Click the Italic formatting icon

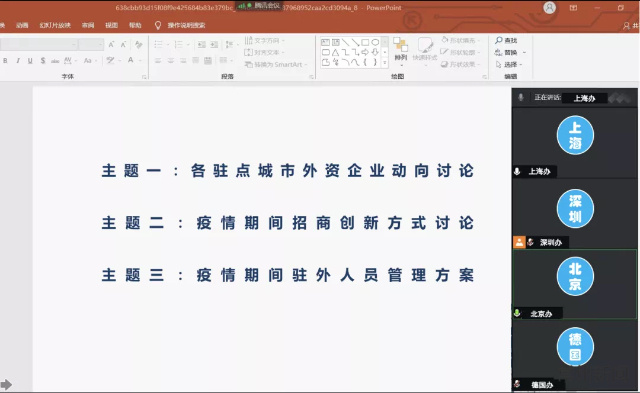tap(18, 61)
